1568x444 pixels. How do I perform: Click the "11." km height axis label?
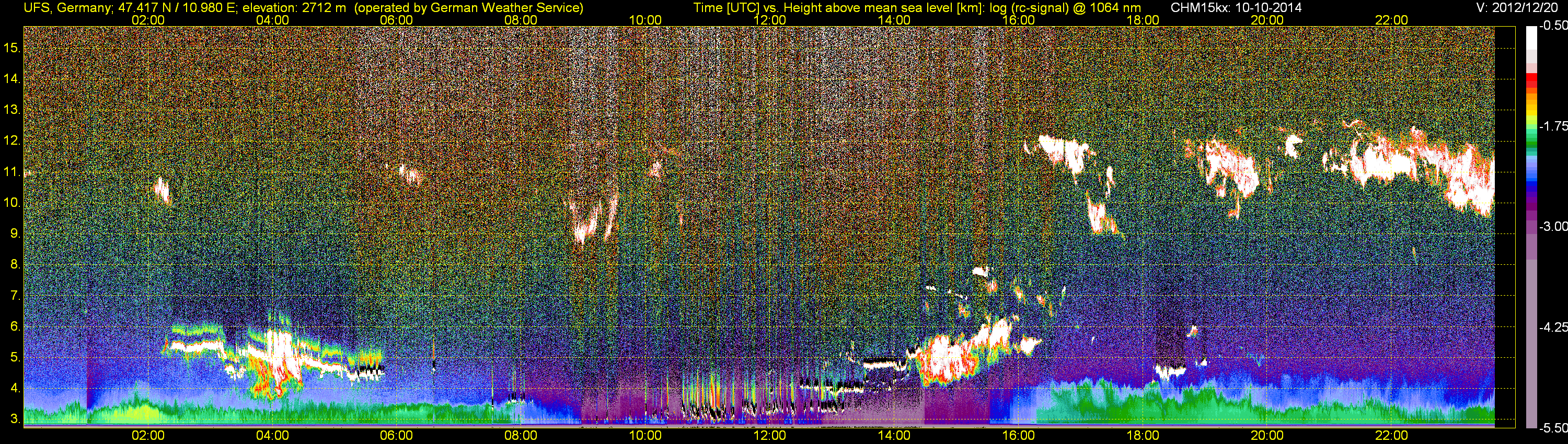point(11,171)
